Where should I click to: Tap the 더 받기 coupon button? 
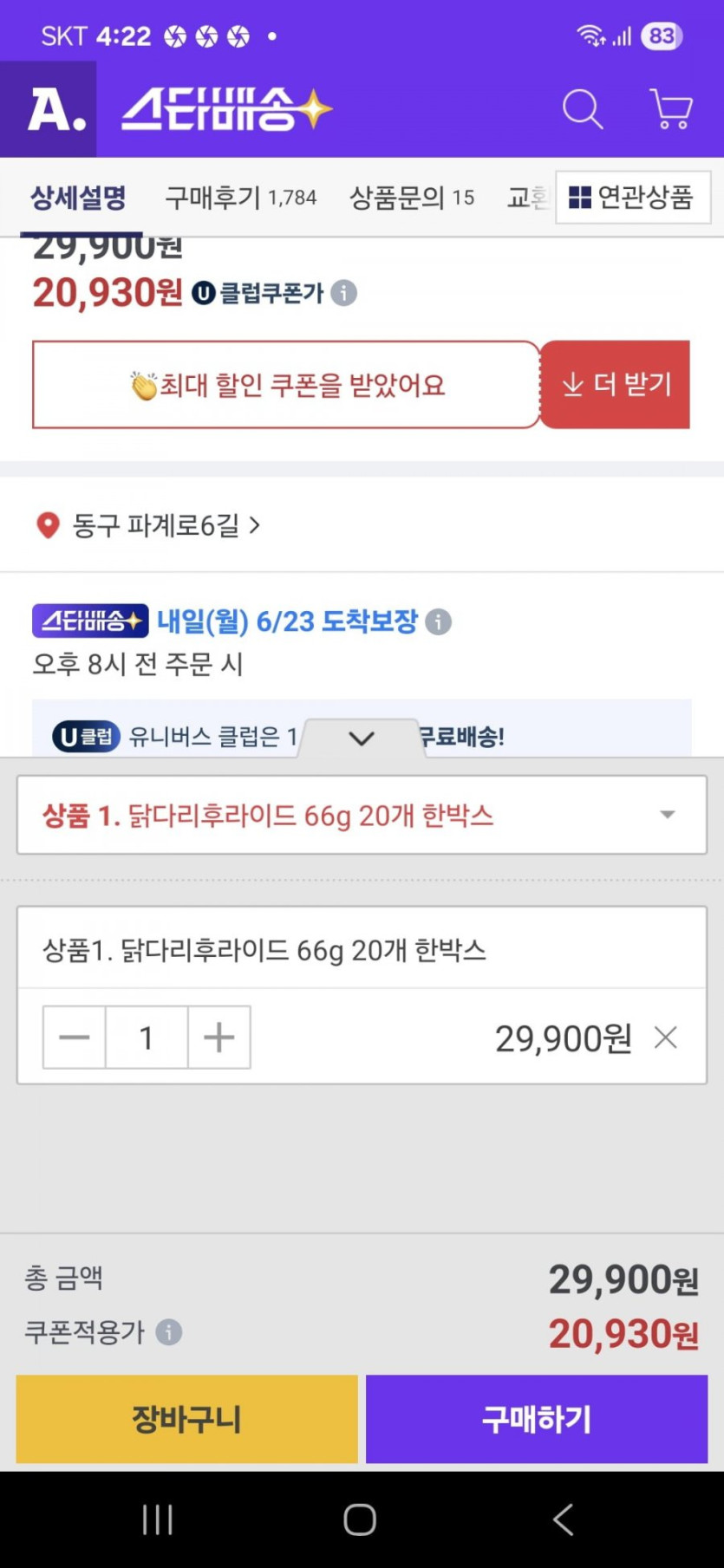point(616,384)
